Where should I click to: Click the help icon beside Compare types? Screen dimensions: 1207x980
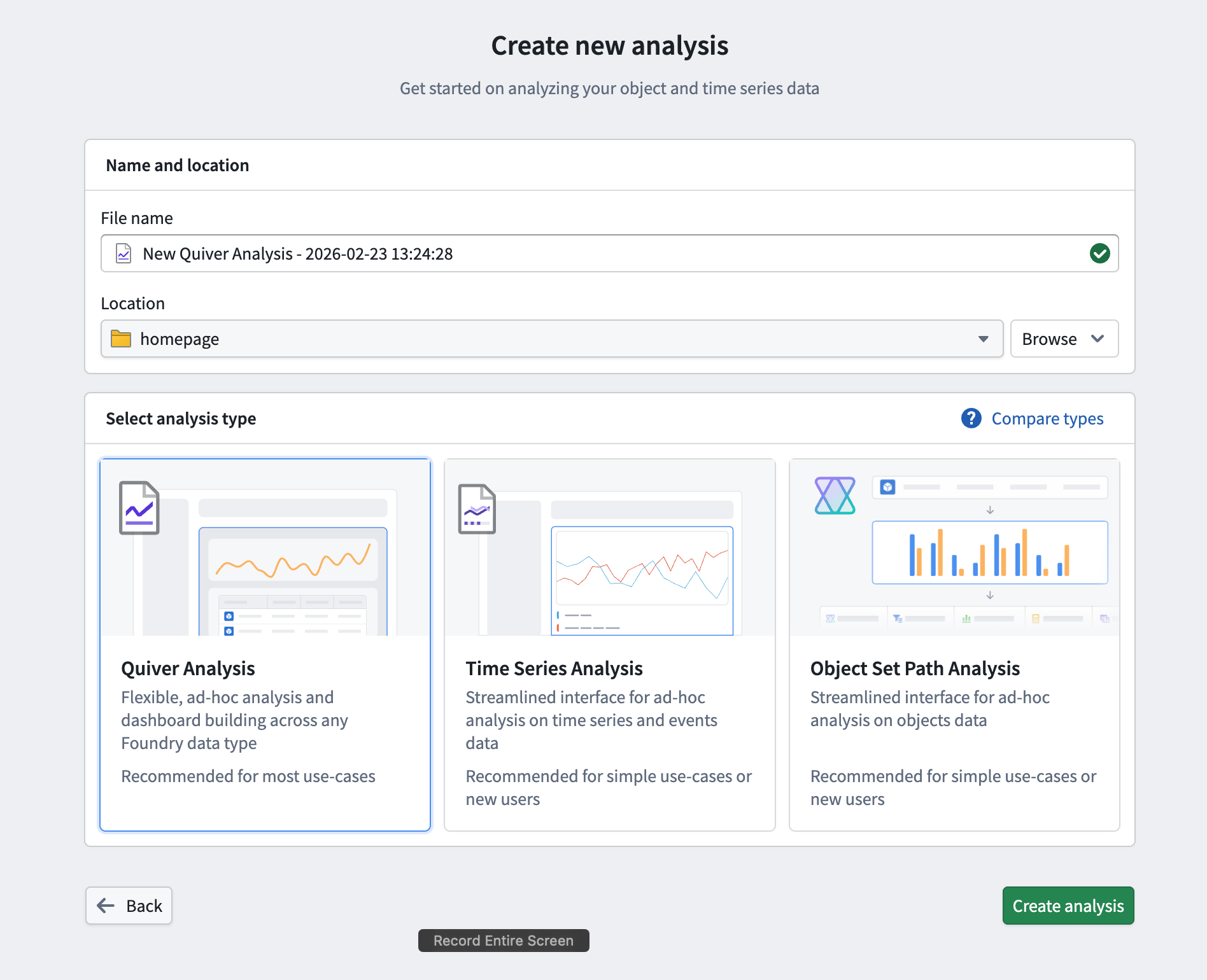(970, 419)
